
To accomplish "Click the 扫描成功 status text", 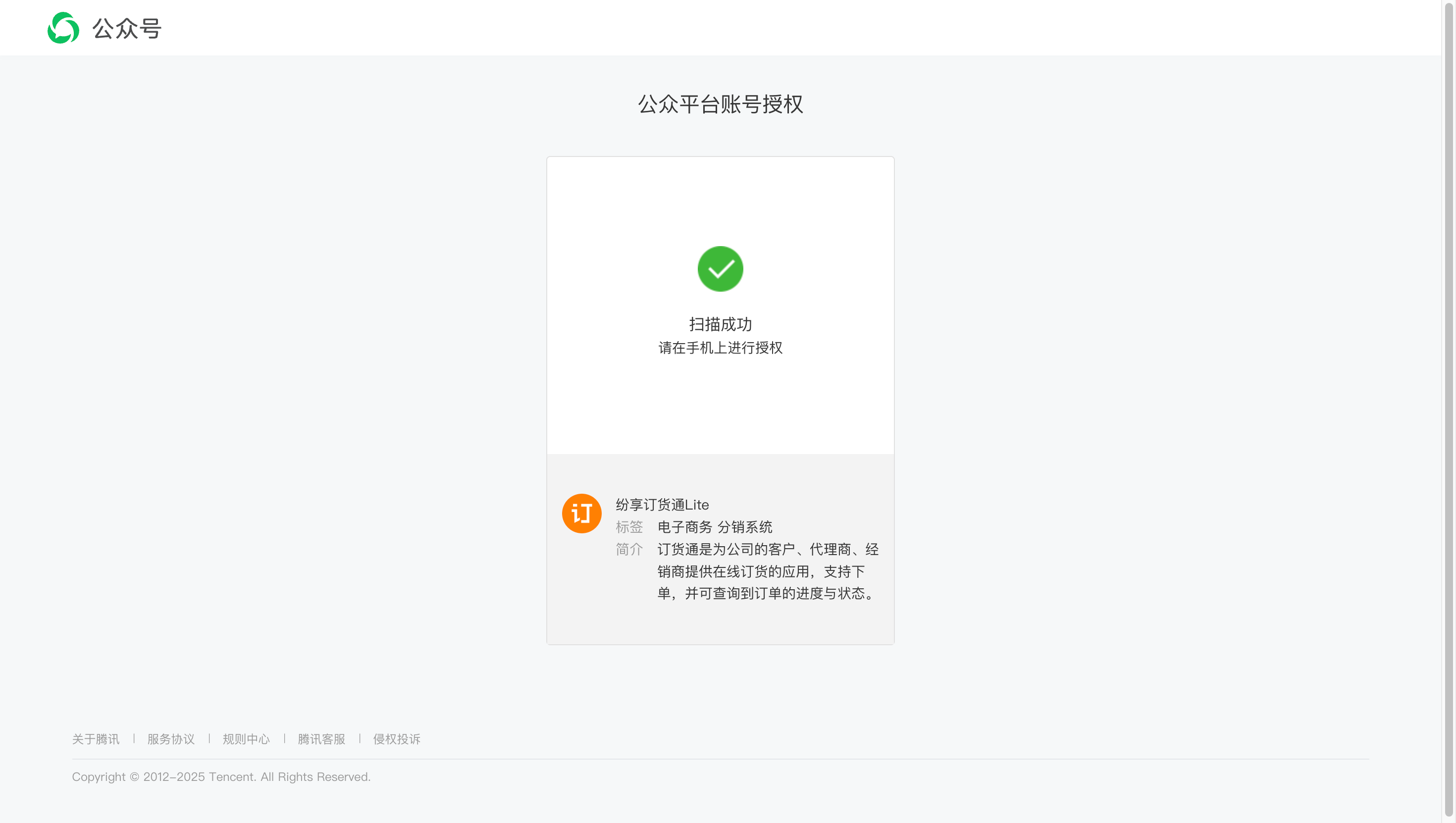I will click(720, 324).
